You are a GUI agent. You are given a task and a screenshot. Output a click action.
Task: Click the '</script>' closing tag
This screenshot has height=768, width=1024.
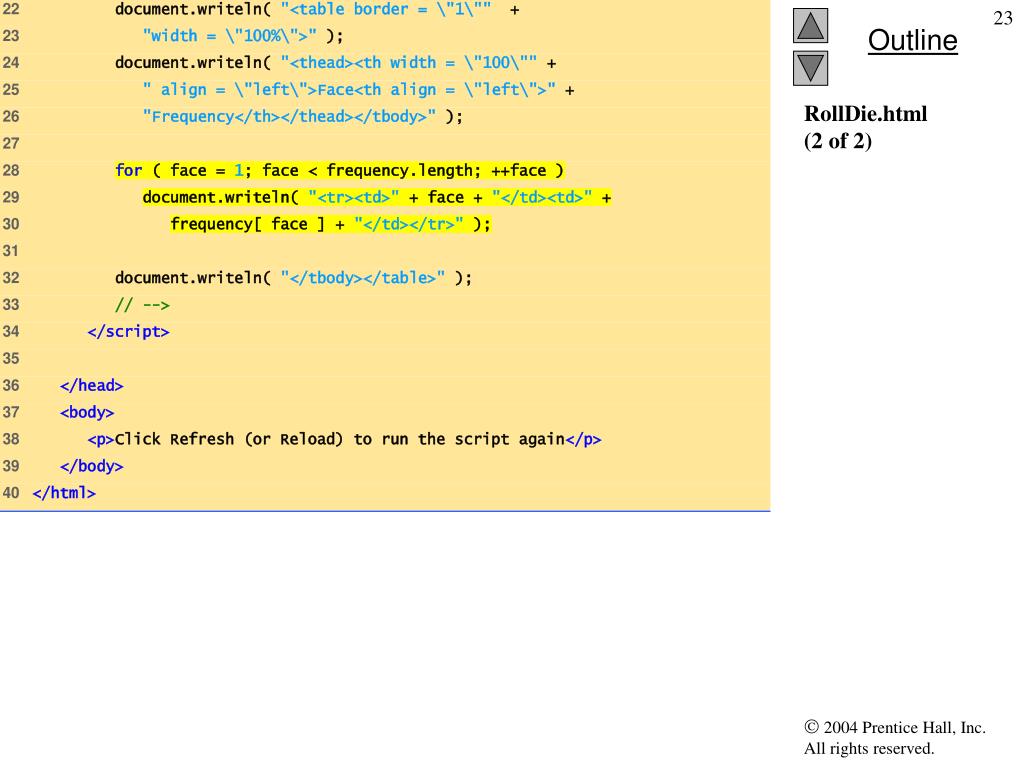coord(129,332)
